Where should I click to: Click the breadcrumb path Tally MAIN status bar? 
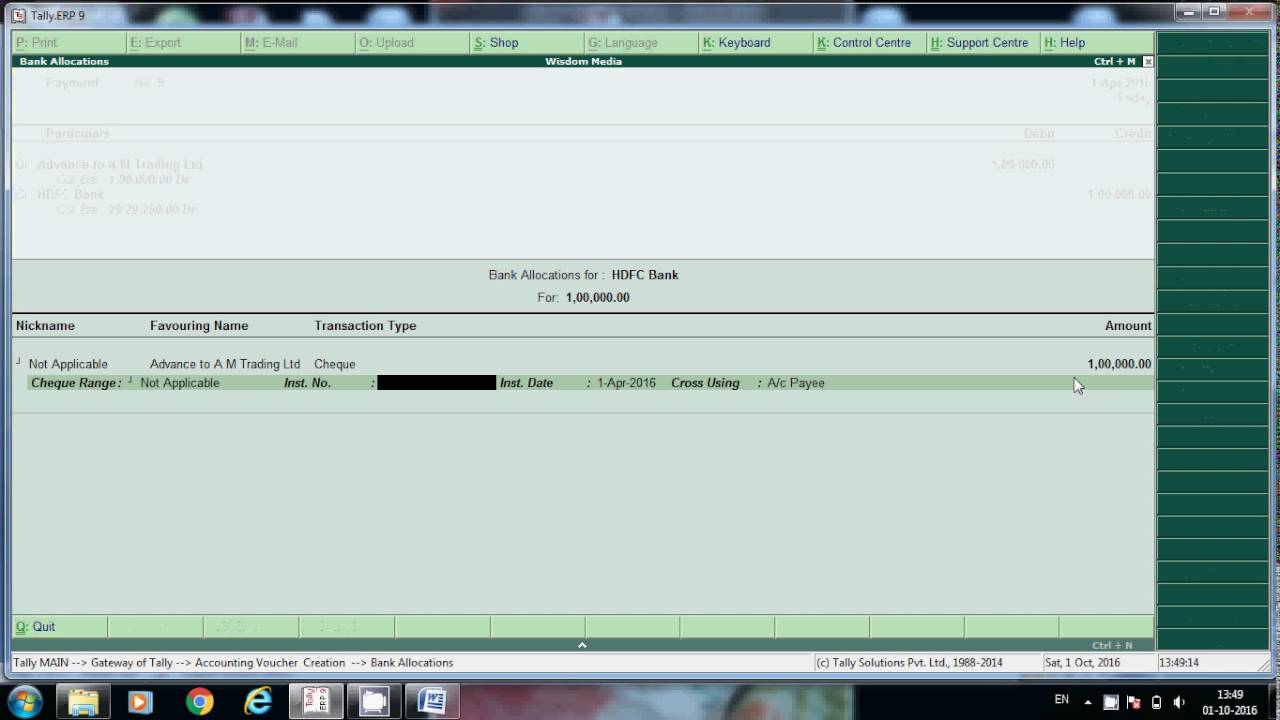point(233,663)
